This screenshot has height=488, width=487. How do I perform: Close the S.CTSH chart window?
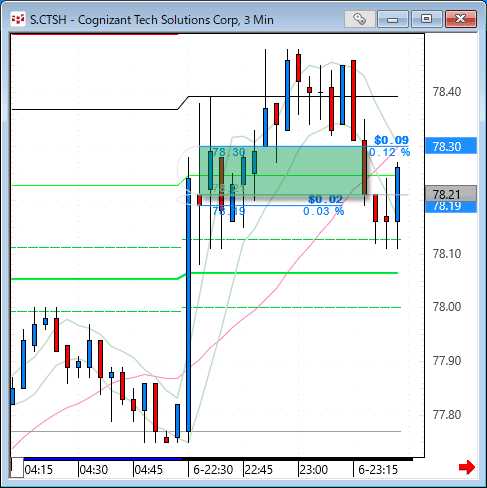(461, 19)
